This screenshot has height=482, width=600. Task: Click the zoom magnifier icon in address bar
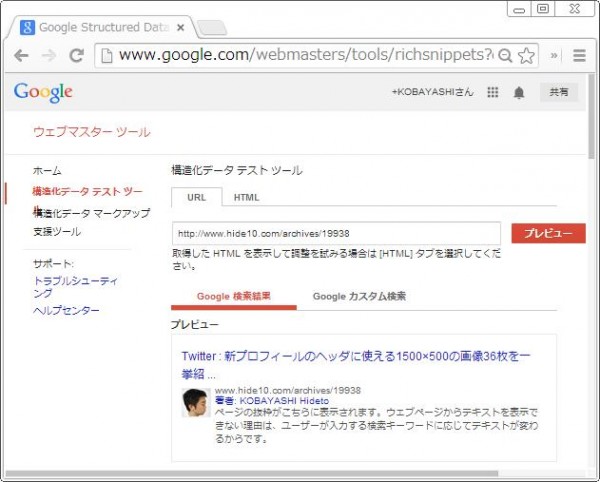[x=505, y=56]
